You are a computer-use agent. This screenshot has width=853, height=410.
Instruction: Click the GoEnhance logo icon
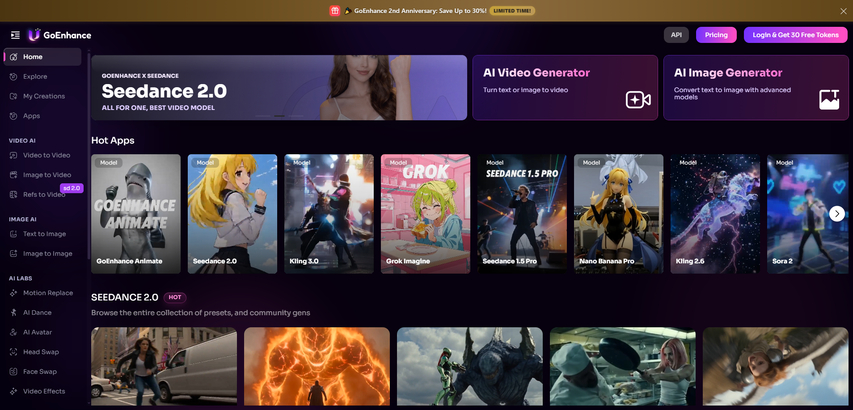34,35
